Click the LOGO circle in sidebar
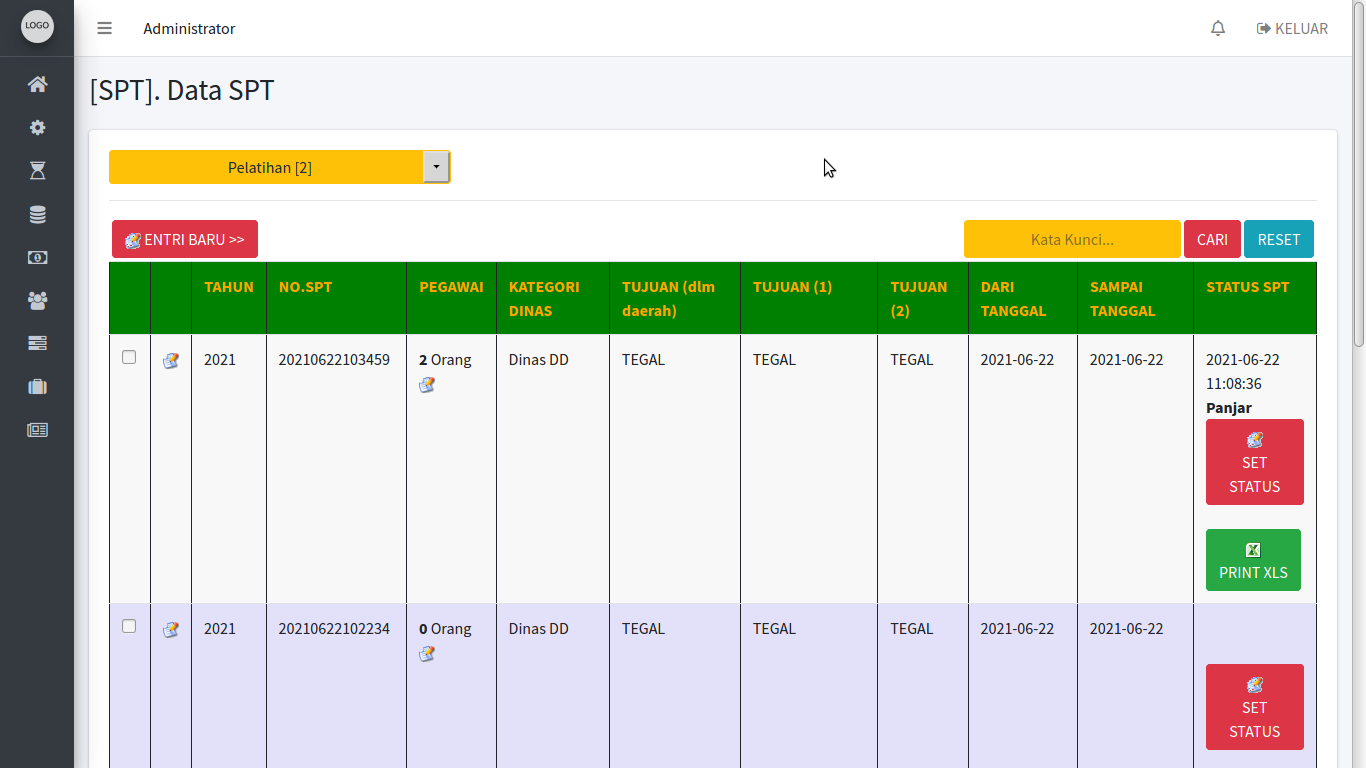Image resolution: width=1366 pixels, height=768 pixels. coord(37,26)
